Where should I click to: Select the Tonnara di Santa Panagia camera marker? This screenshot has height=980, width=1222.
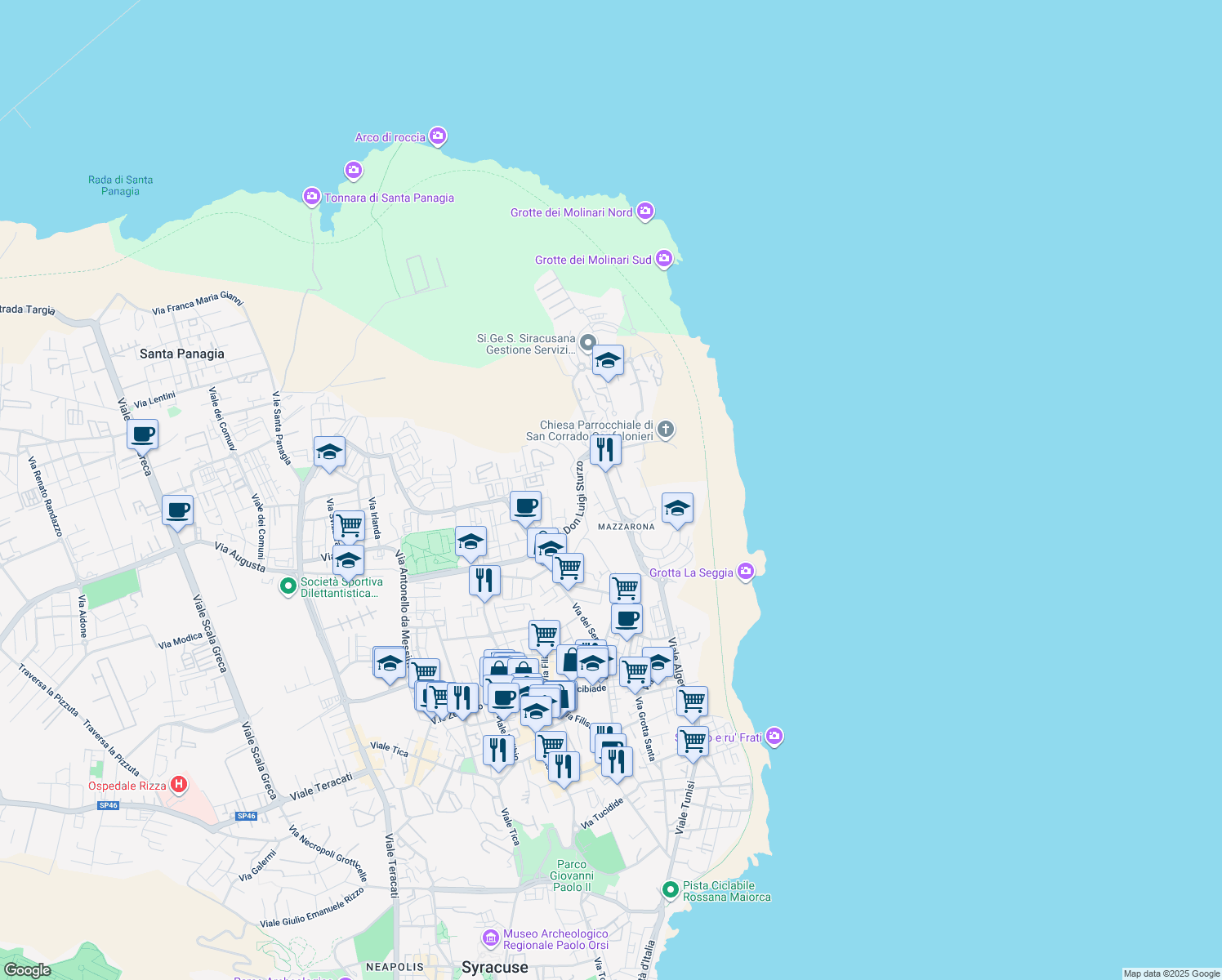(x=311, y=197)
